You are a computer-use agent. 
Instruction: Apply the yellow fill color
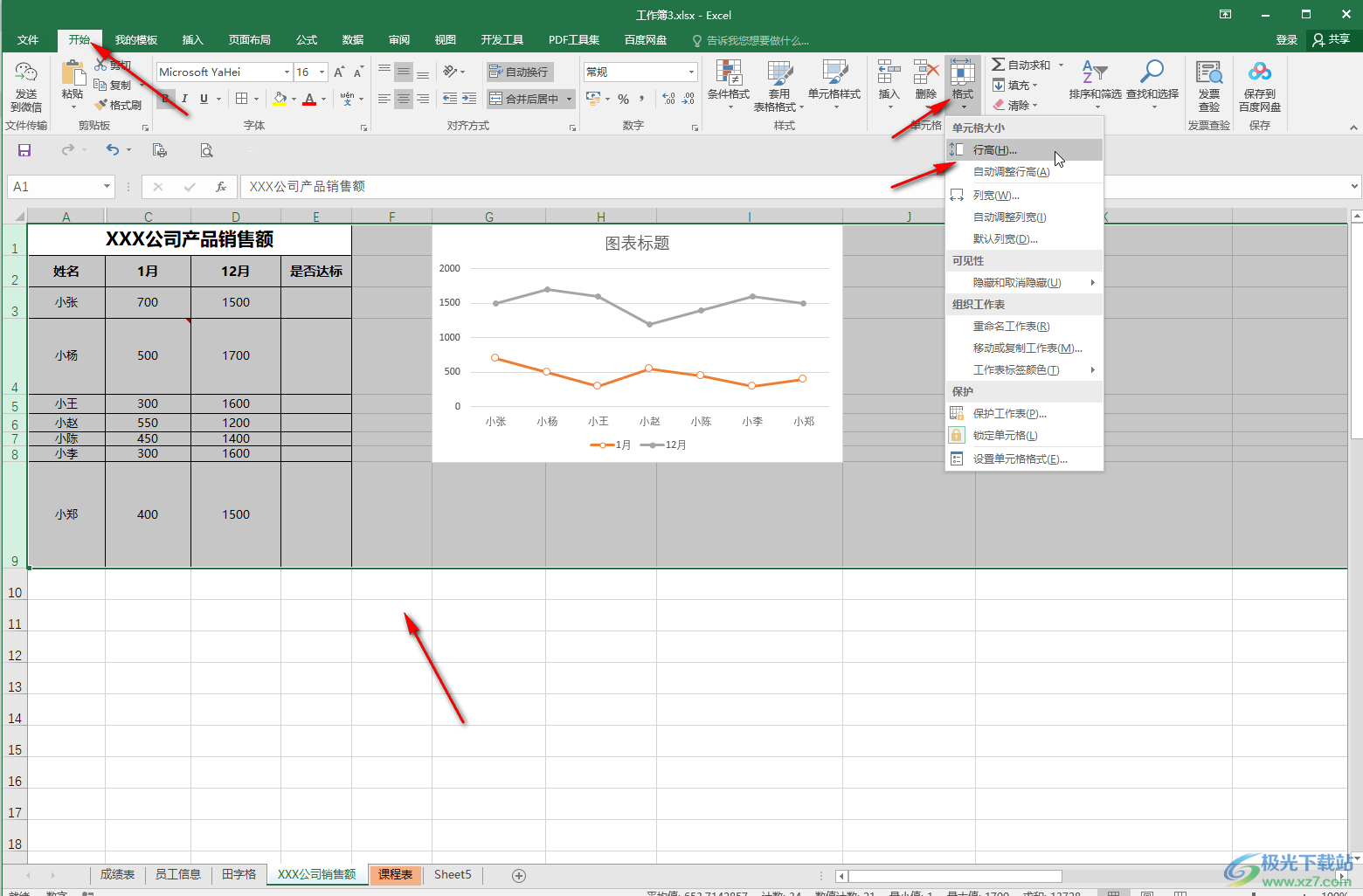pos(280,99)
